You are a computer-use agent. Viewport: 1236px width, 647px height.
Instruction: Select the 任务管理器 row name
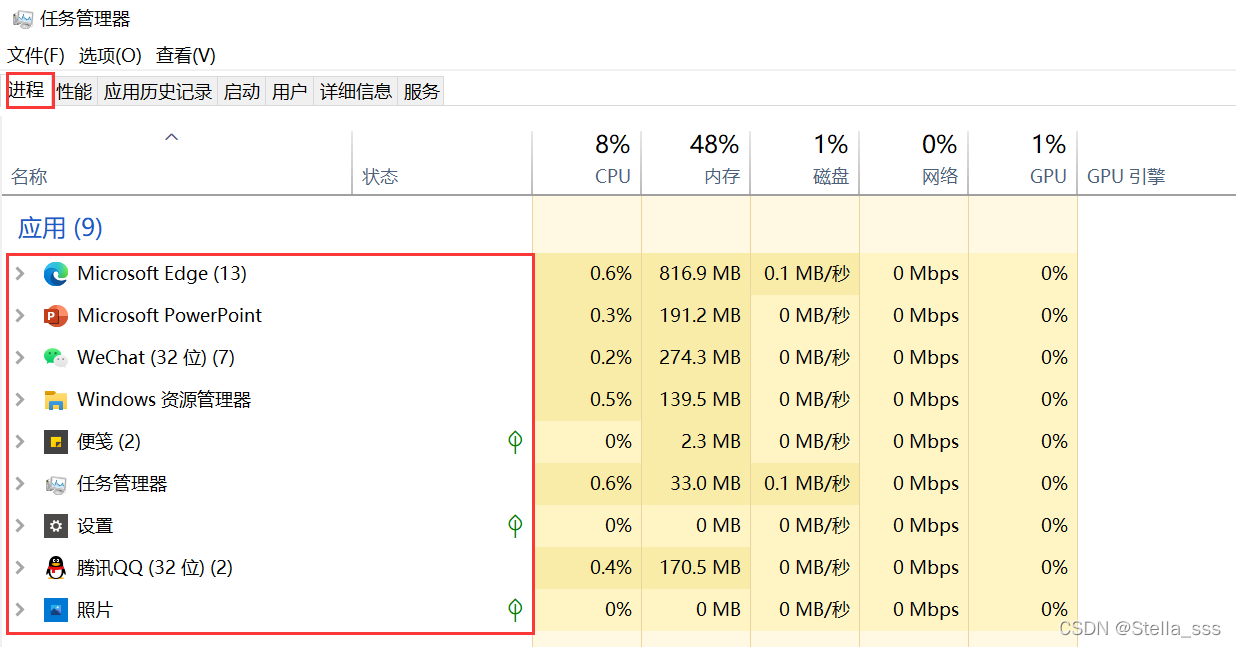pyautogui.click(x=122, y=484)
